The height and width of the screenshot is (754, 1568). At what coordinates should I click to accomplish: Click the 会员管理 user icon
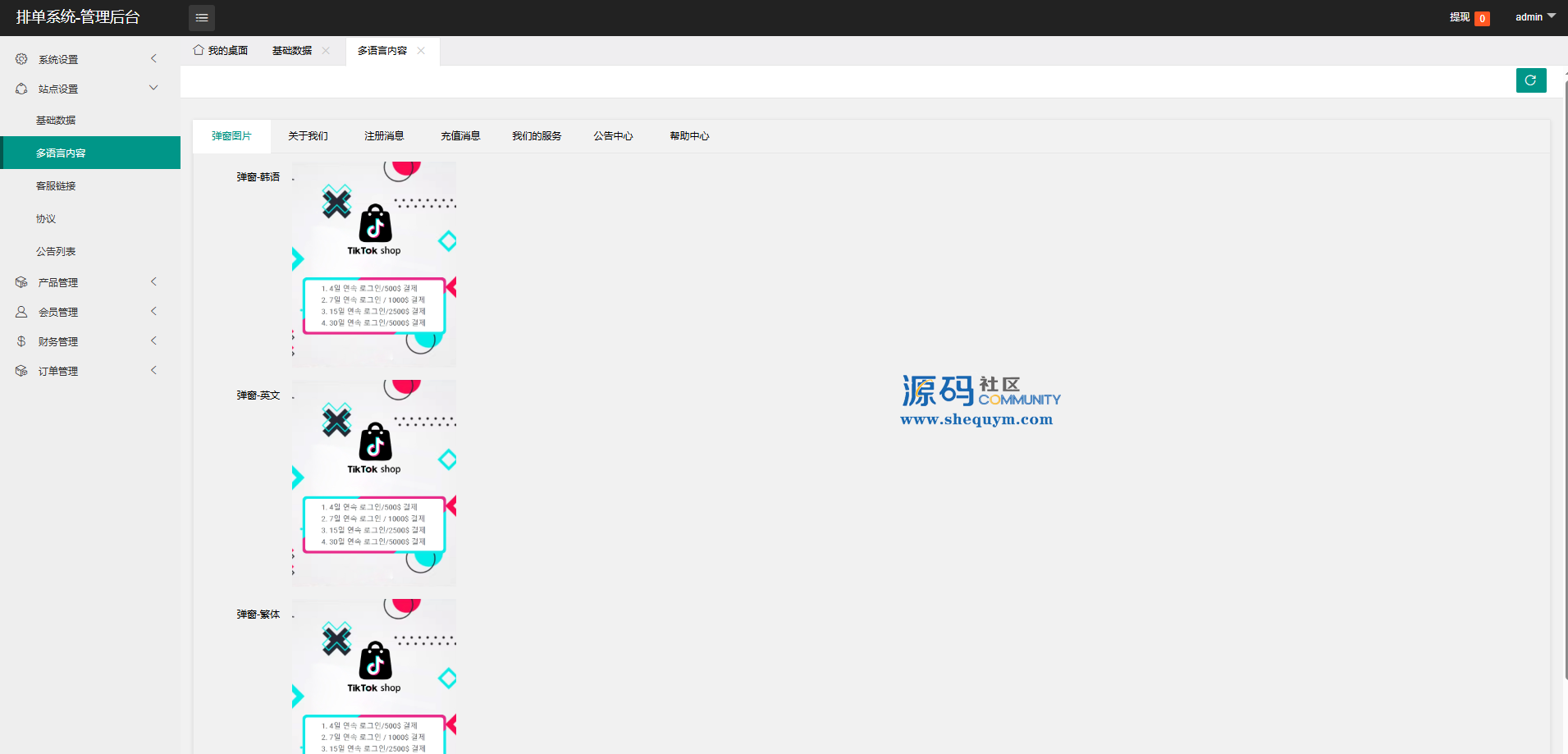click(x=21, y=312)
